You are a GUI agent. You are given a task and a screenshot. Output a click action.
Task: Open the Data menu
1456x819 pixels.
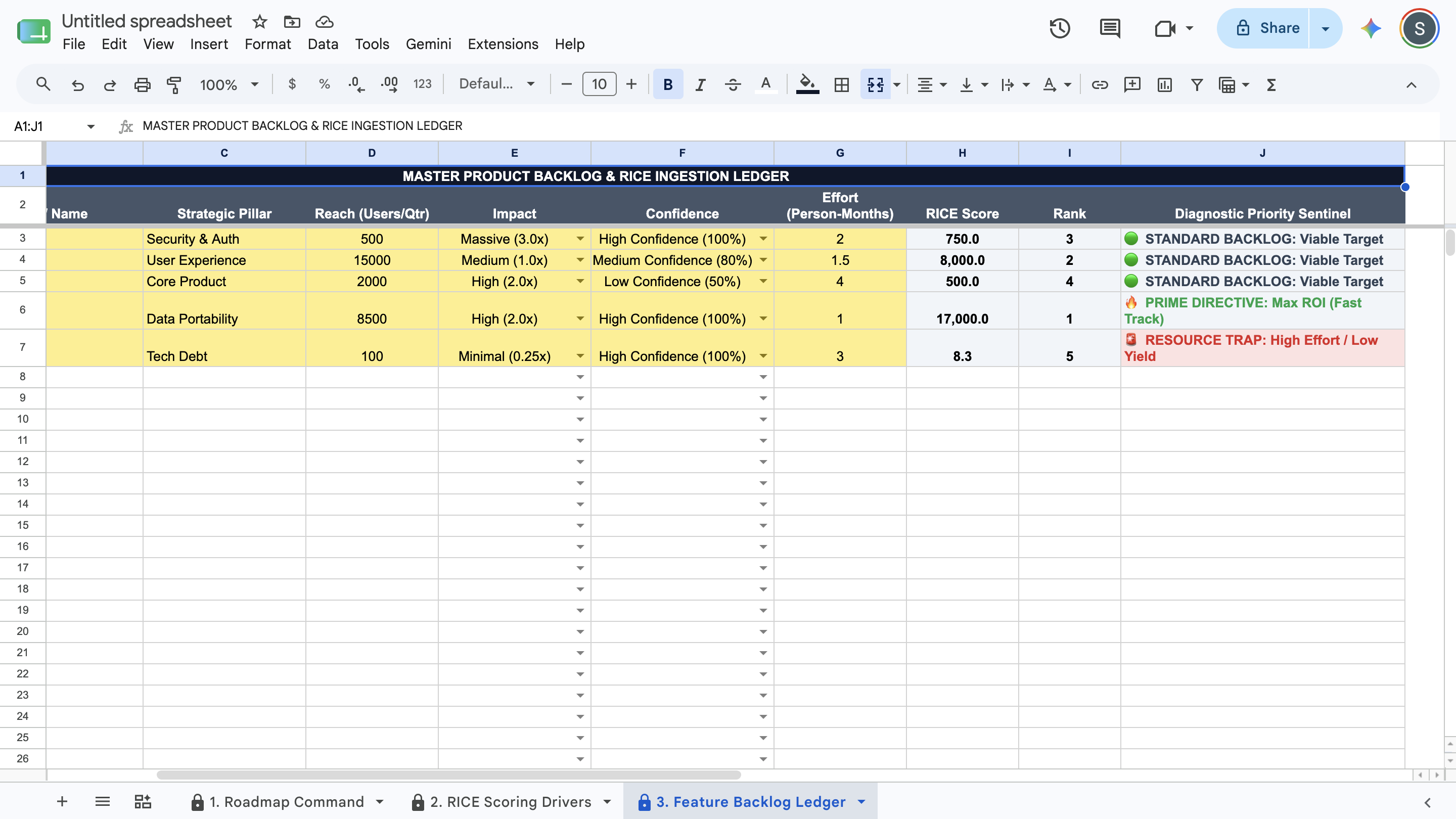(x=323, y=44)
